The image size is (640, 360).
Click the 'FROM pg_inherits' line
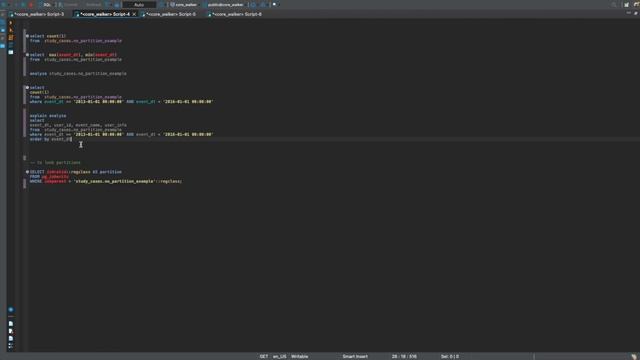(49, 177)
